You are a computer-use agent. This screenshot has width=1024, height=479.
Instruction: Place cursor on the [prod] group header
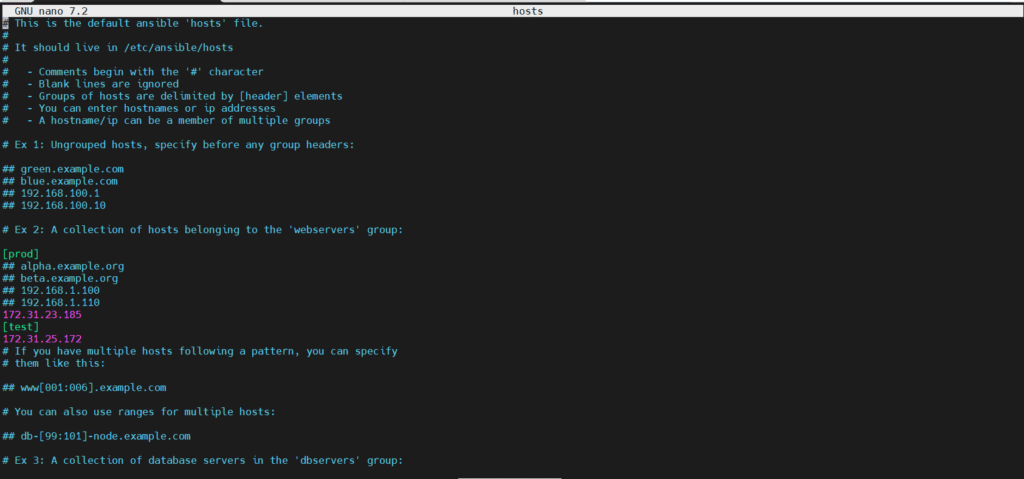point(21,254)
